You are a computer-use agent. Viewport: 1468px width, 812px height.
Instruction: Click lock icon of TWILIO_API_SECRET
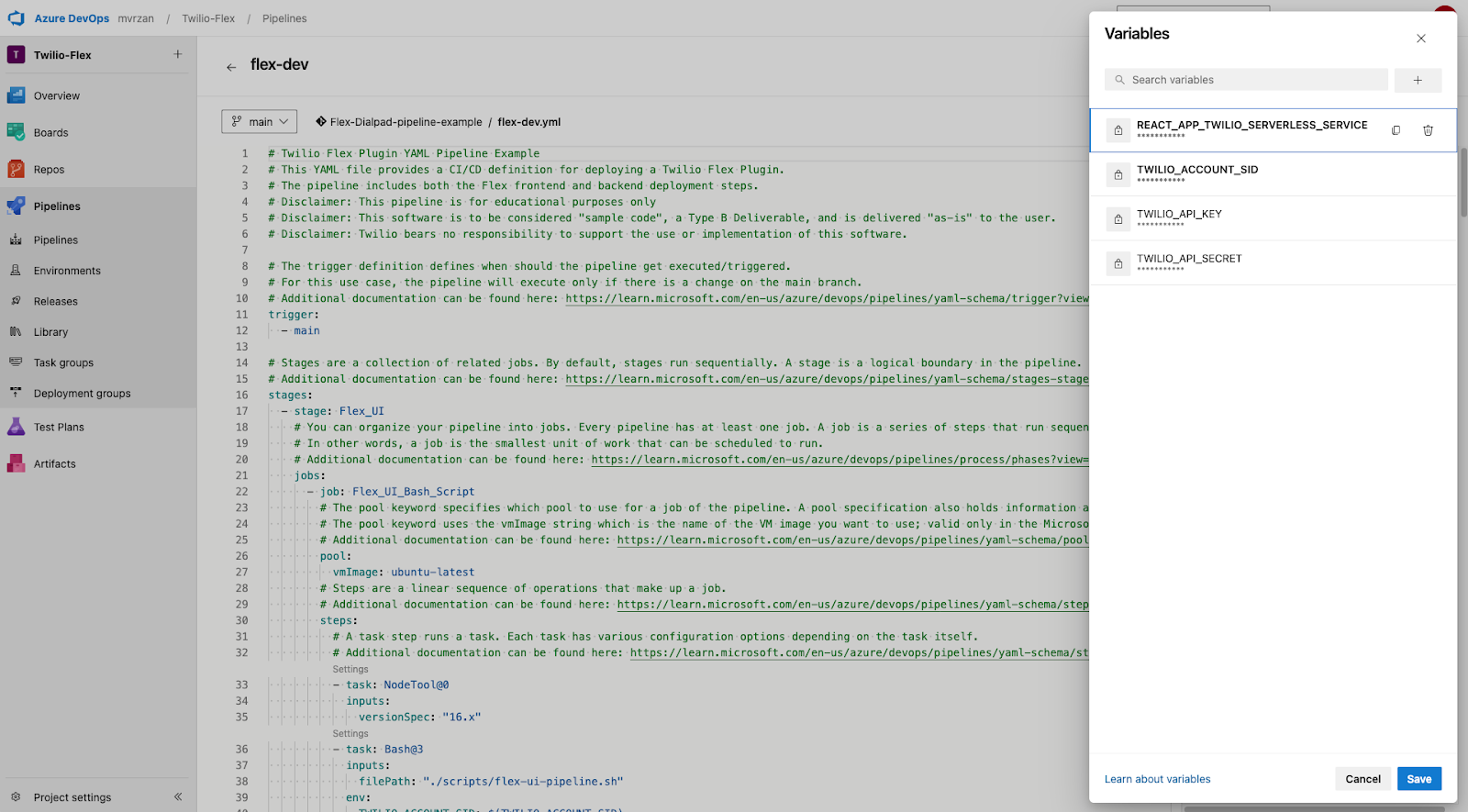tap(1118, 263)
